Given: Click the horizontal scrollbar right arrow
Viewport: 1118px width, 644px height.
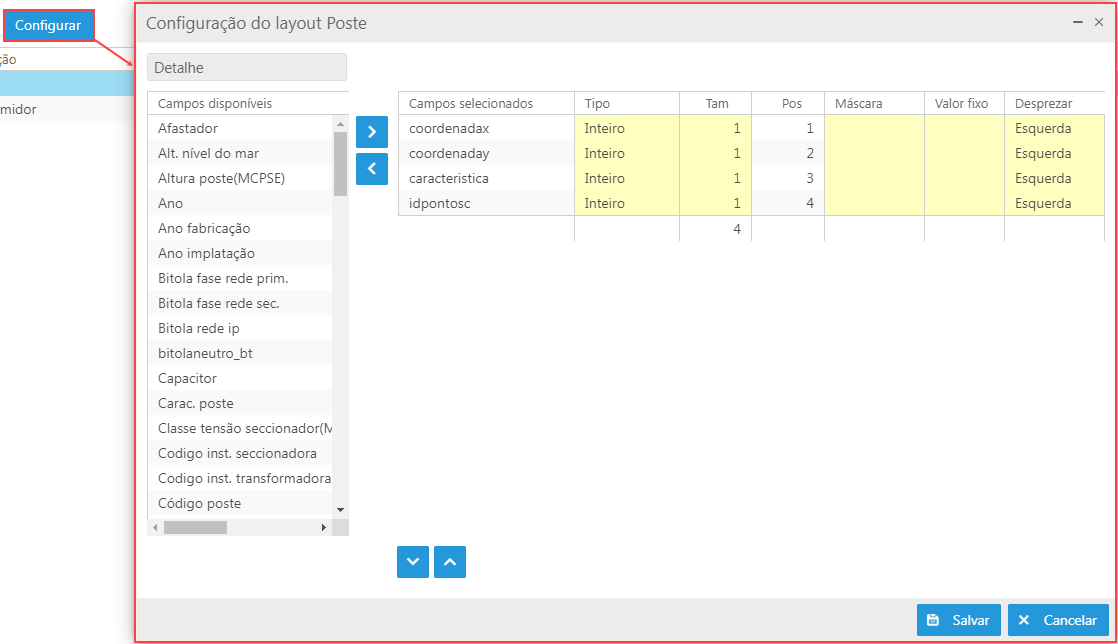Looking at the screenshot, I should point(323,527).
